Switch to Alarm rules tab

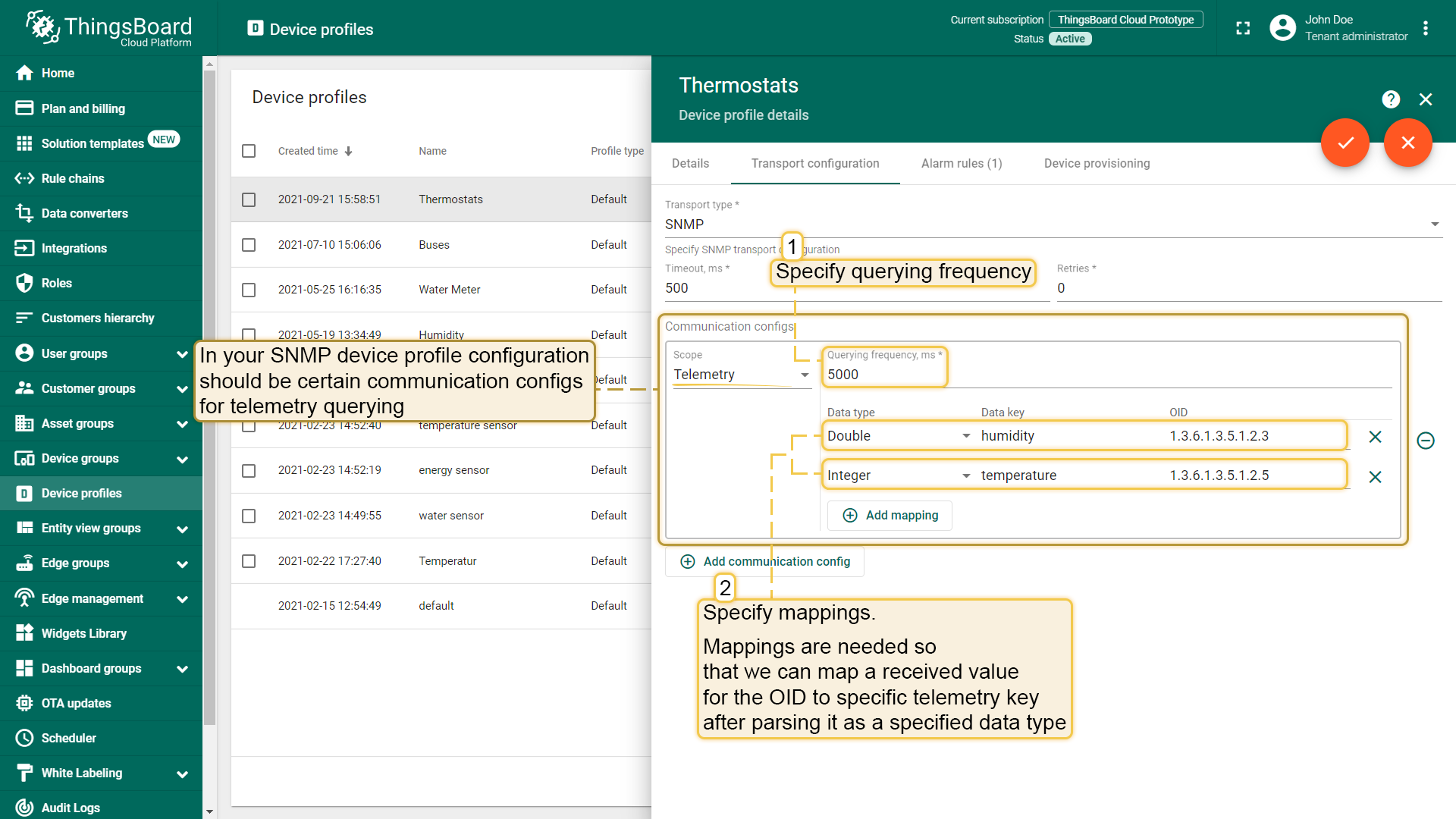pos(961,163)
